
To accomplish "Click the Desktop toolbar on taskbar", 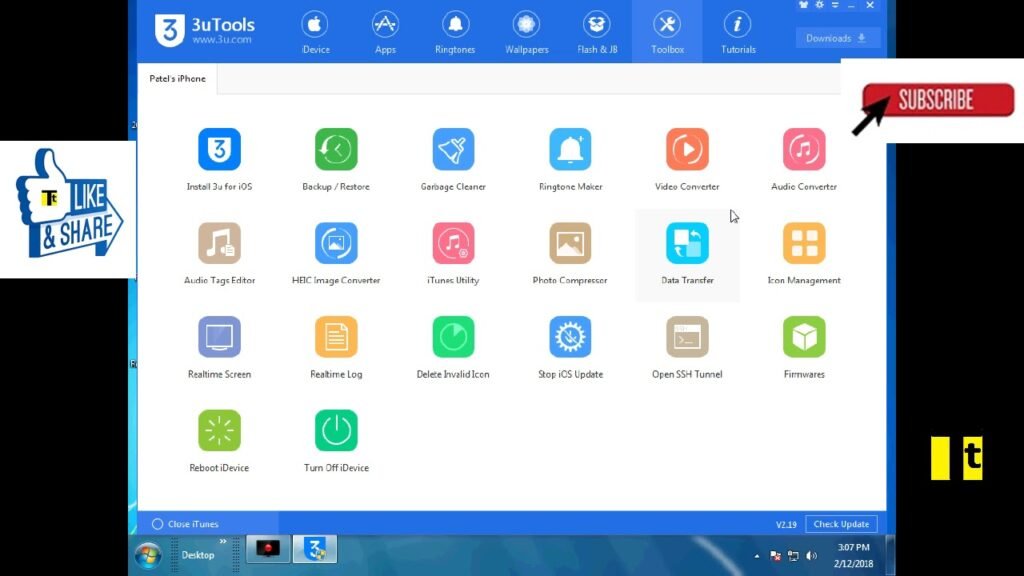I will (x=198, y=555).
